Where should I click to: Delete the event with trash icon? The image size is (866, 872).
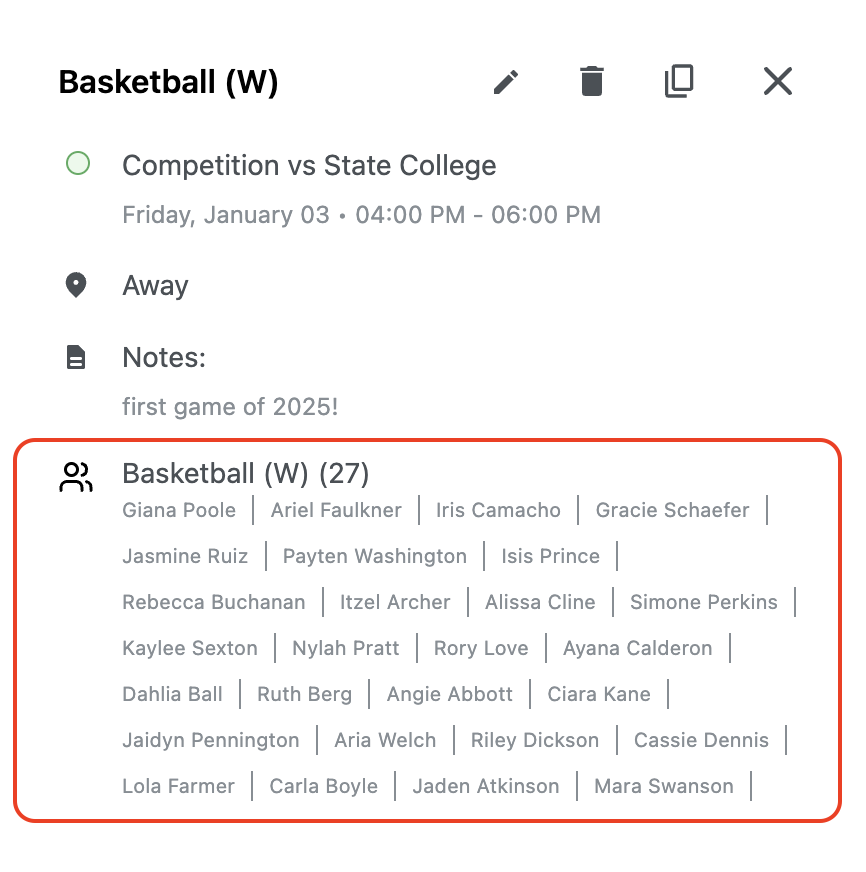point(592,82)
